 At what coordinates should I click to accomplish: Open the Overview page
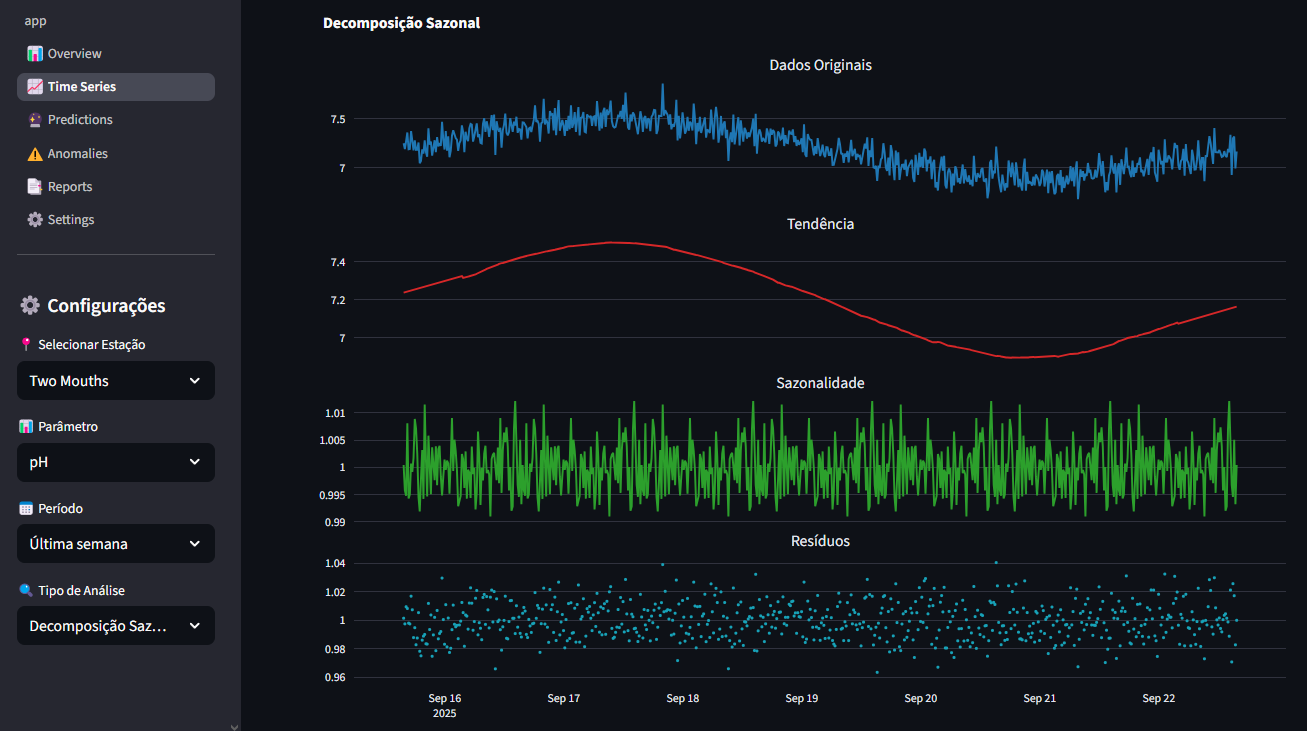116,53
